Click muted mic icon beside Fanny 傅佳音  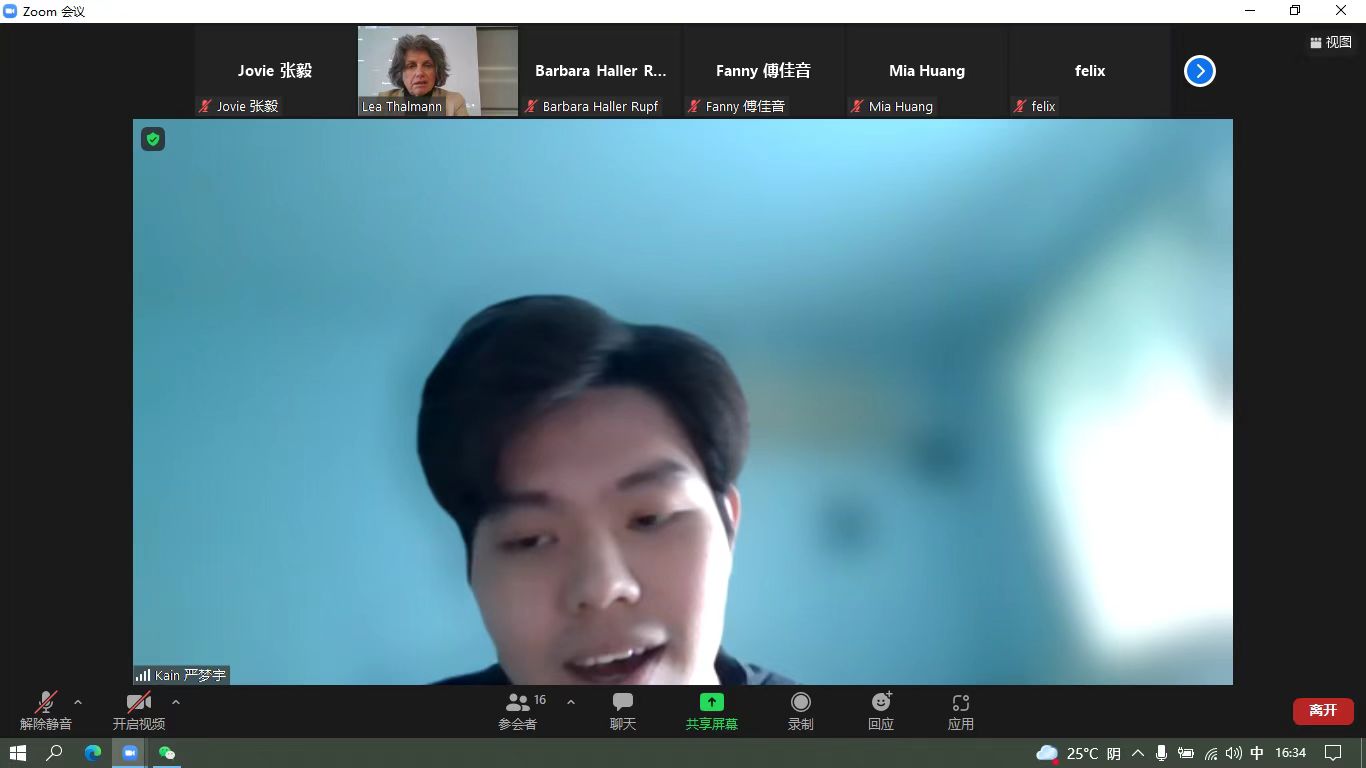coord(695,106)
